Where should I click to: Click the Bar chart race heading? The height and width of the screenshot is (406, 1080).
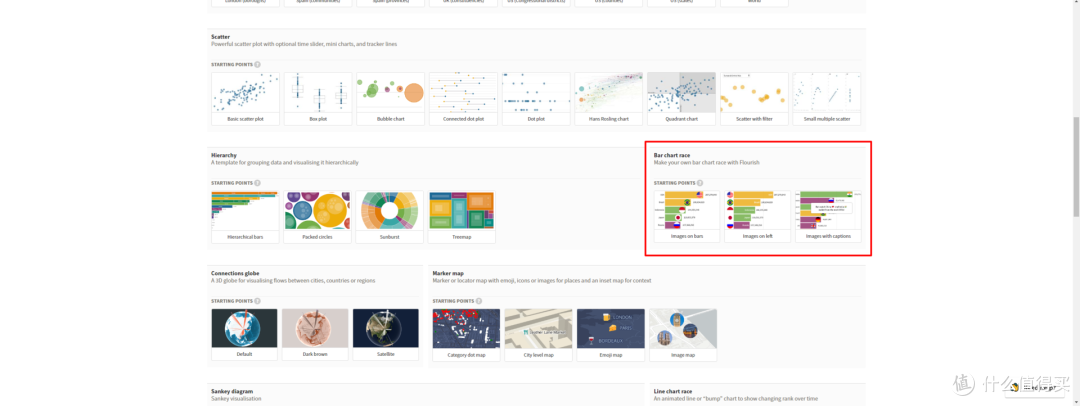click(672, 156)
